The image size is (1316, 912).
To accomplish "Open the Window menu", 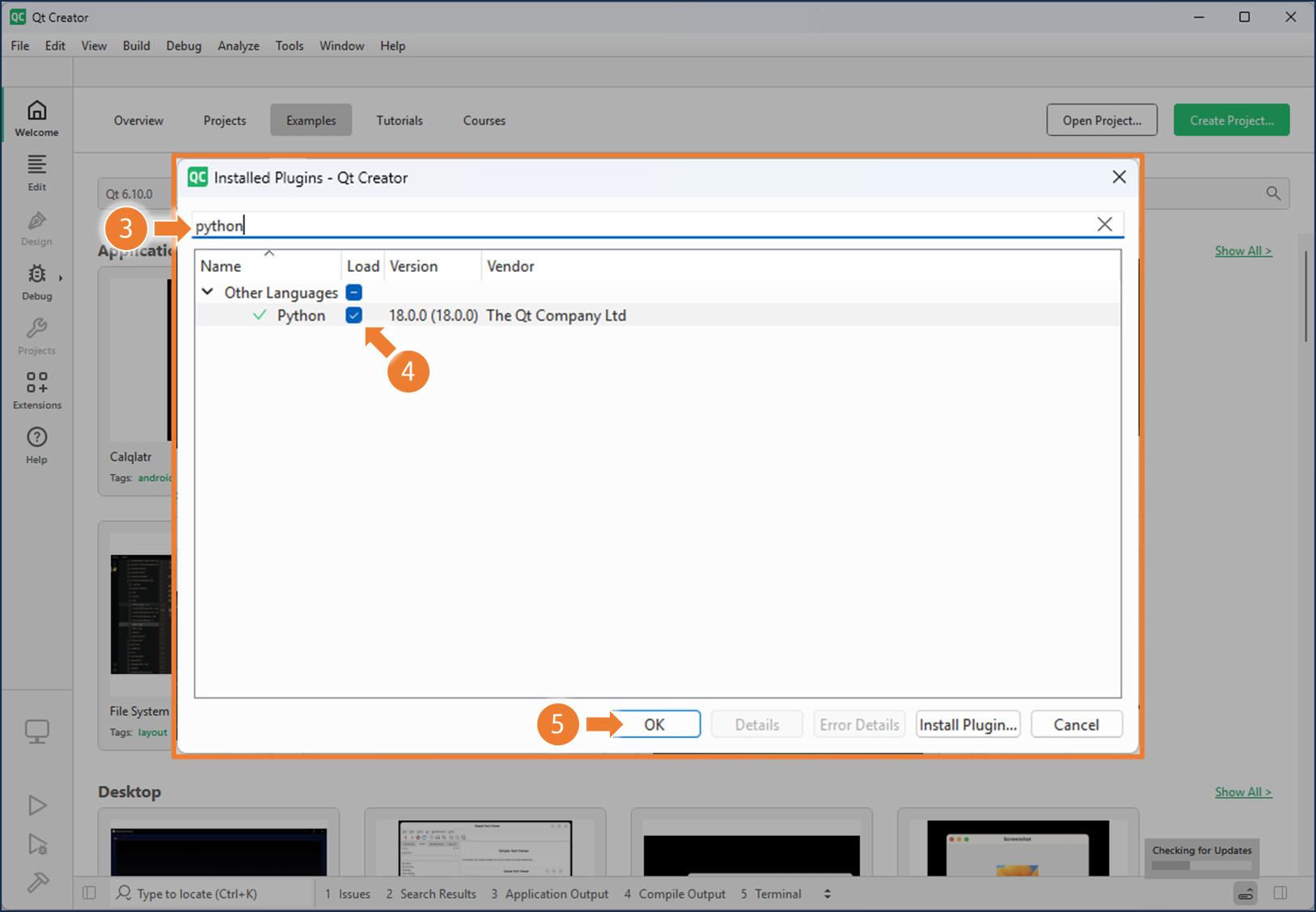I will click(x=341, y=45).
